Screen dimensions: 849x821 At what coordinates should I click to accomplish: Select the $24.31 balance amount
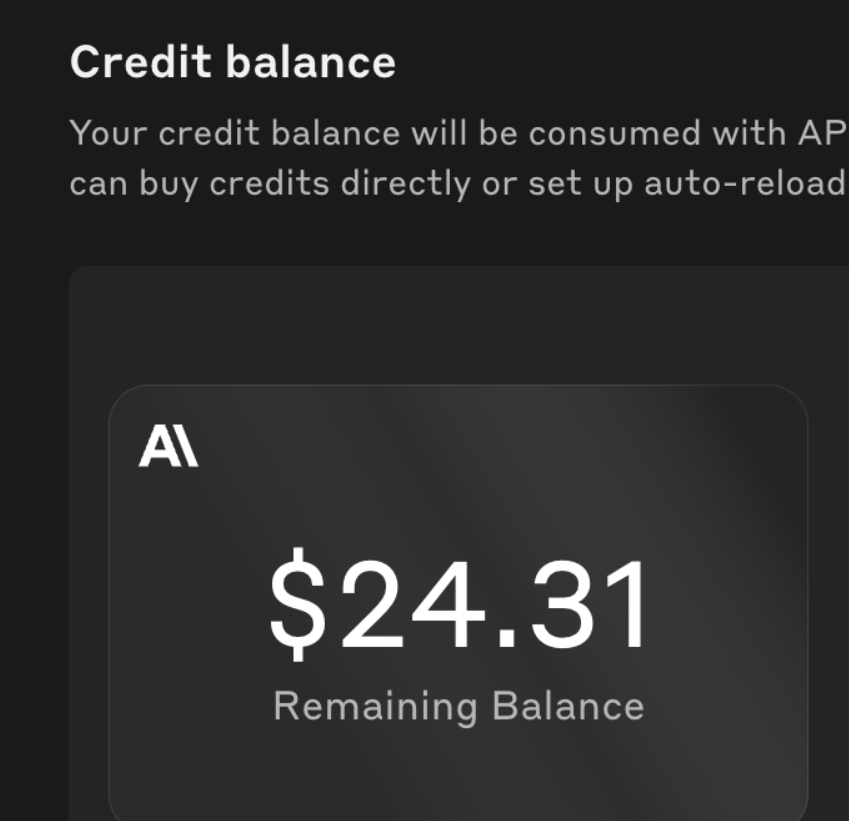click(458, 604)
